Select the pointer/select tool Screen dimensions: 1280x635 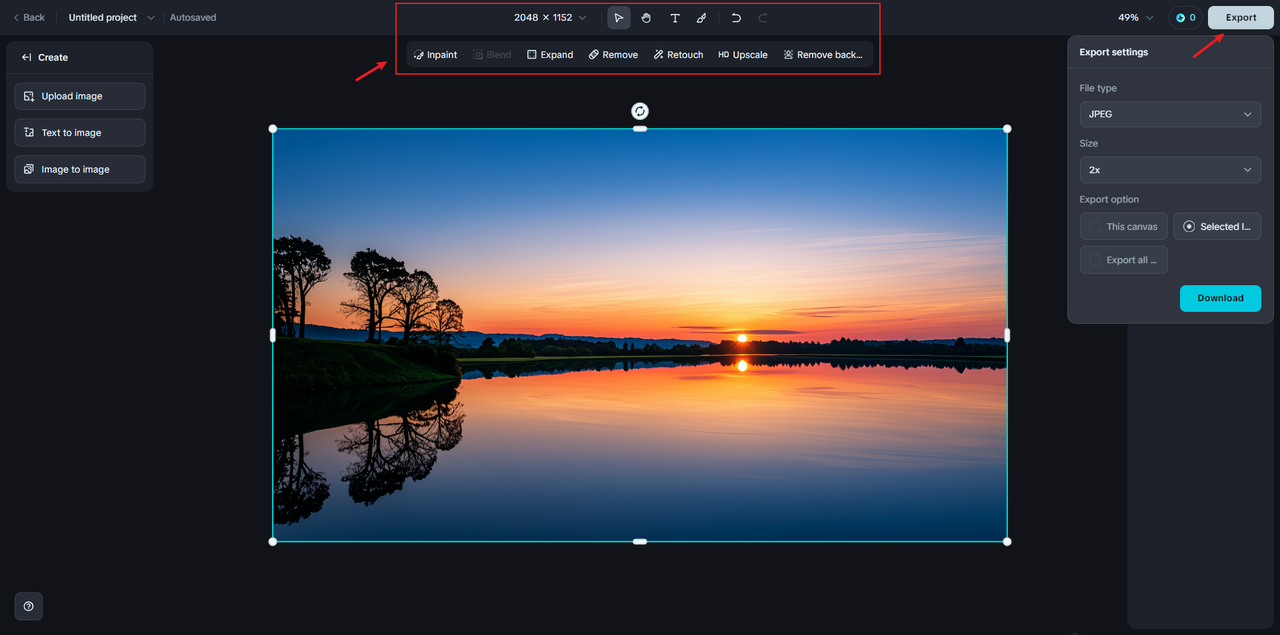[x=619, y=18]
